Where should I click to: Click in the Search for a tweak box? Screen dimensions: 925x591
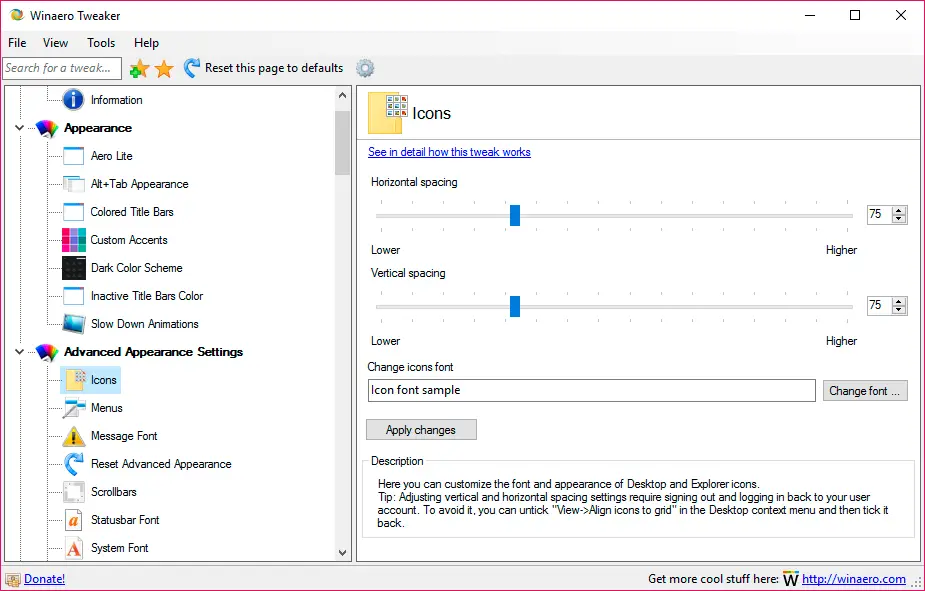click(62, 68)
